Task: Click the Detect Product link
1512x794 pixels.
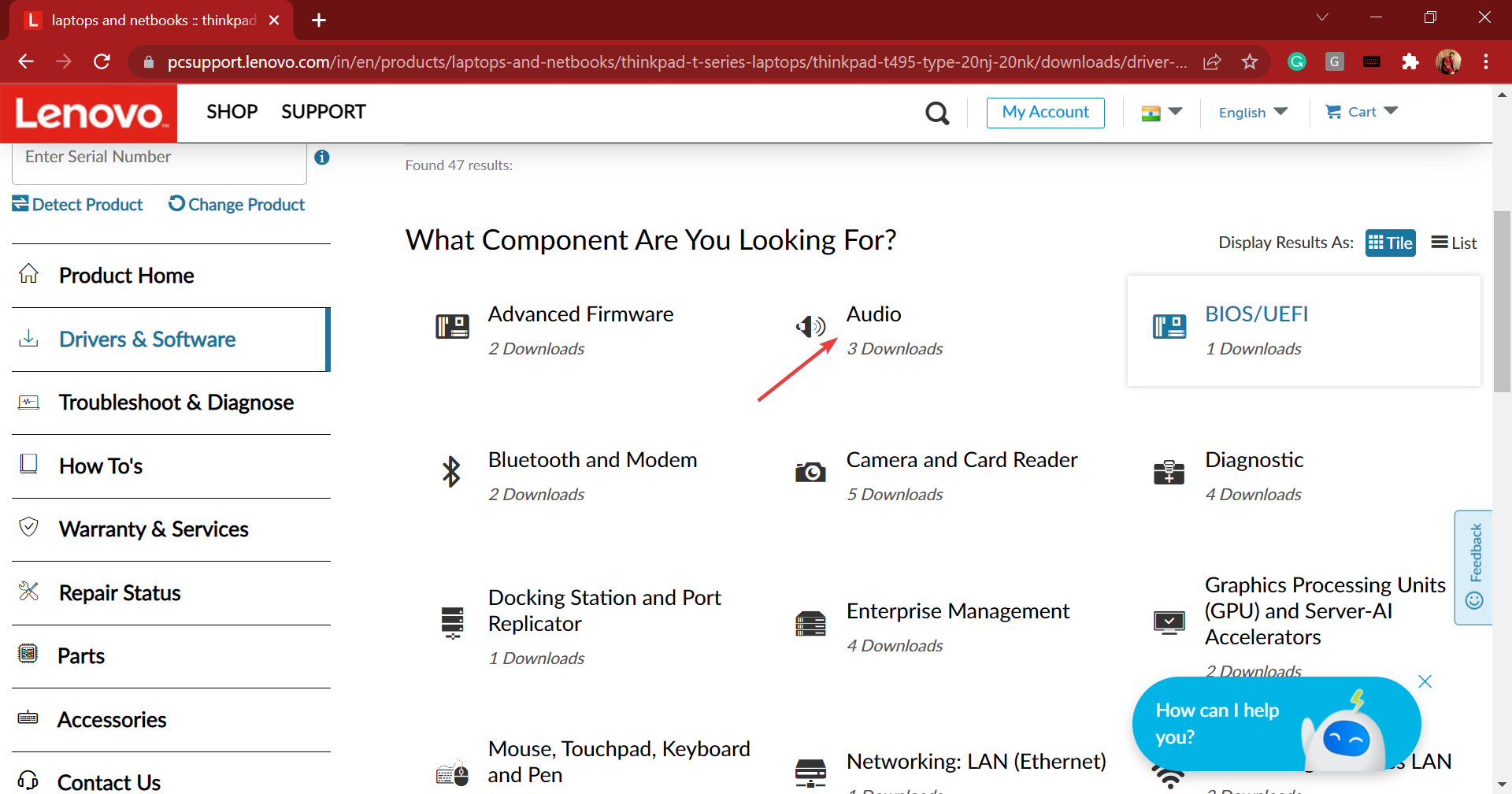Action: point(77,205)
